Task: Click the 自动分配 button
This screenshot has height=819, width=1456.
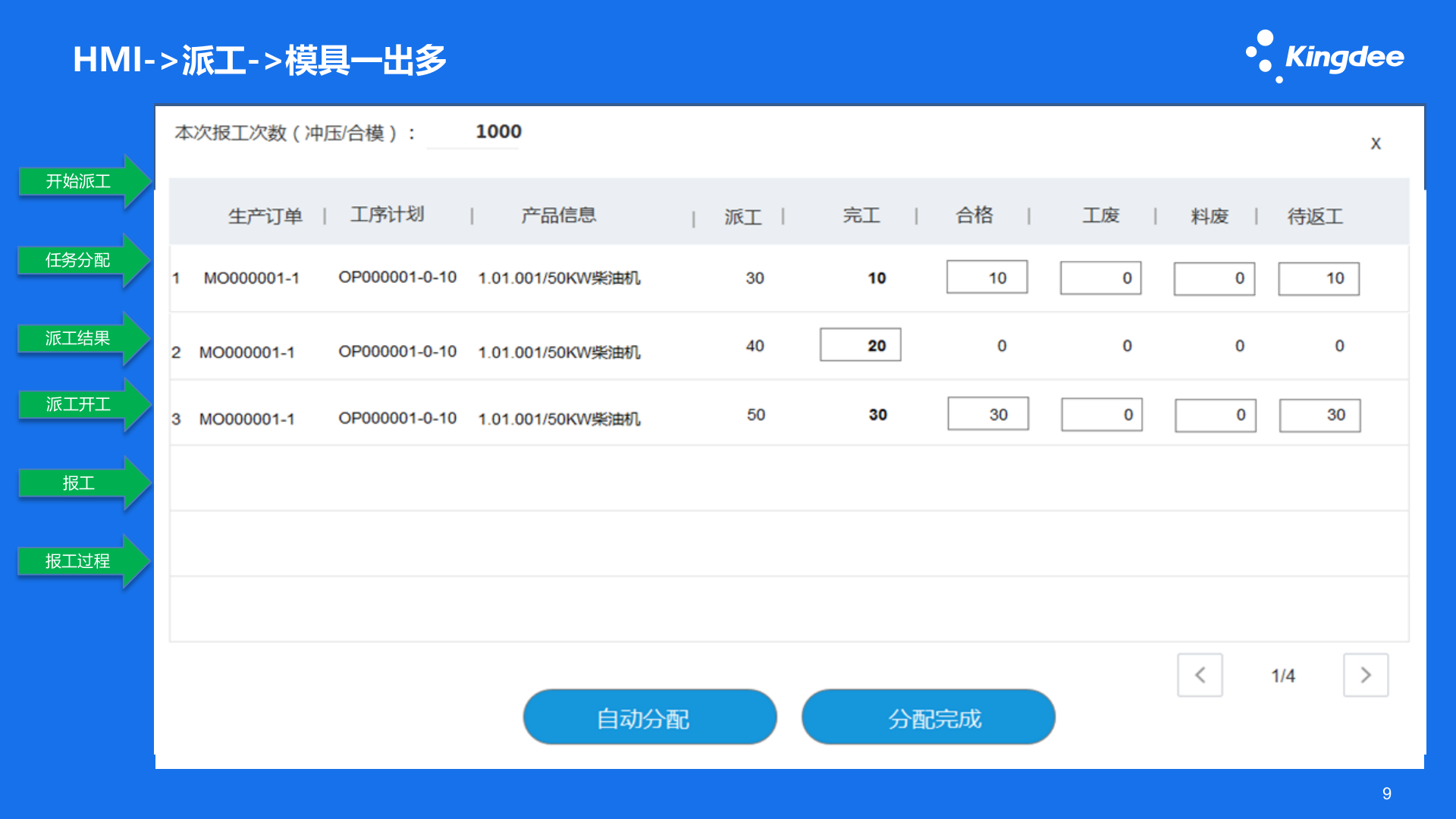Action: [649, 717]
